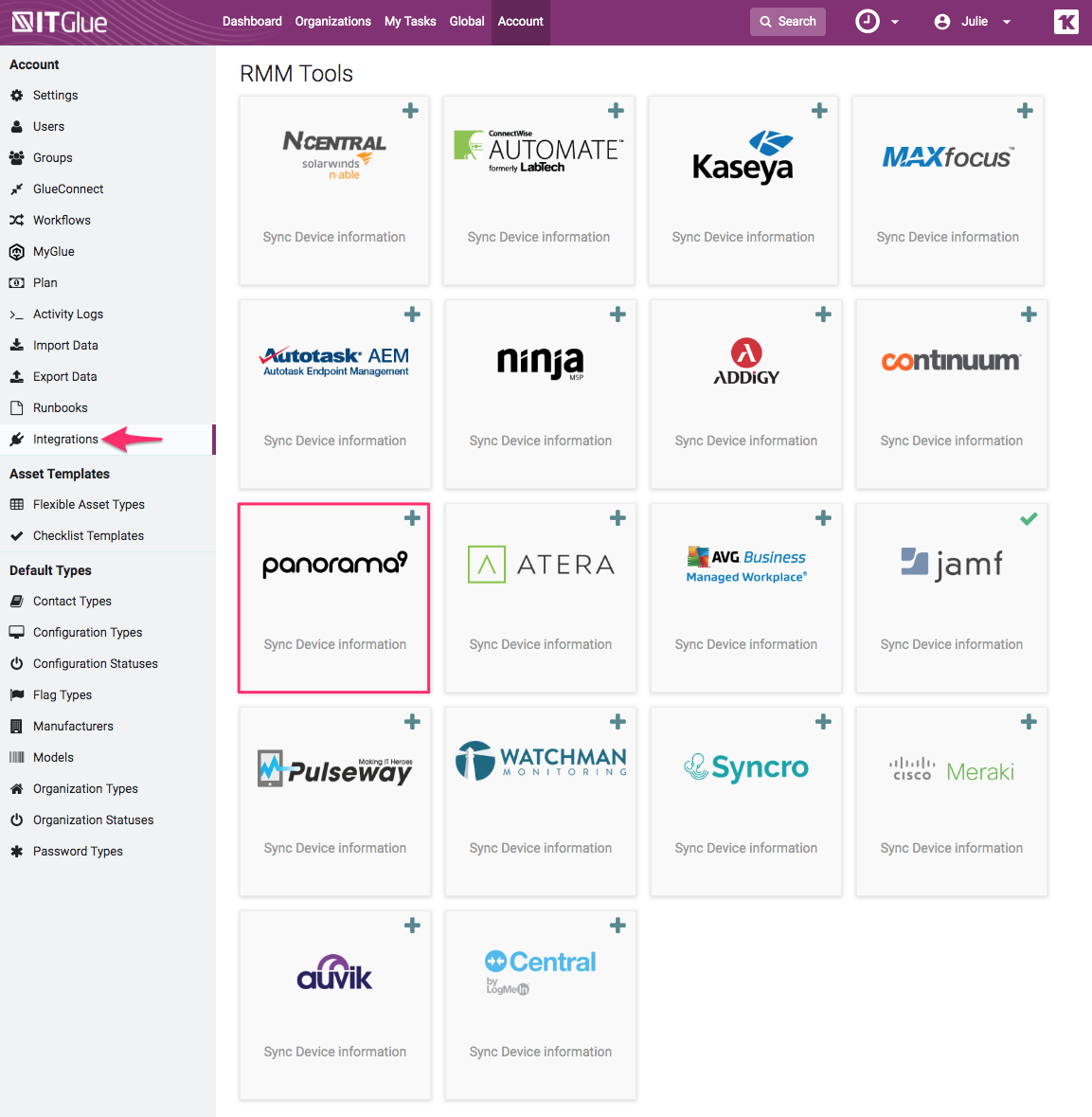Click the Users person icon
This screenshot has width=1092, height=1117.
point(17,126)
